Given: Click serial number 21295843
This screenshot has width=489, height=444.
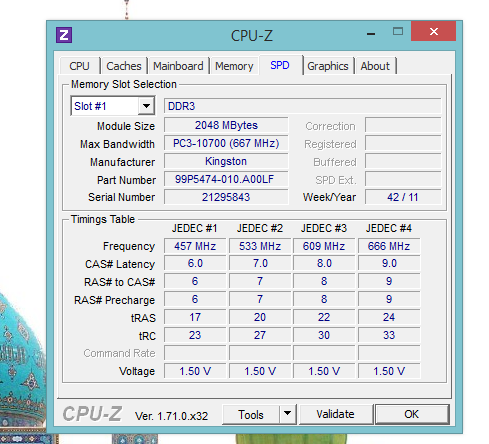Looking at the screenshot, I should (226, 197).
